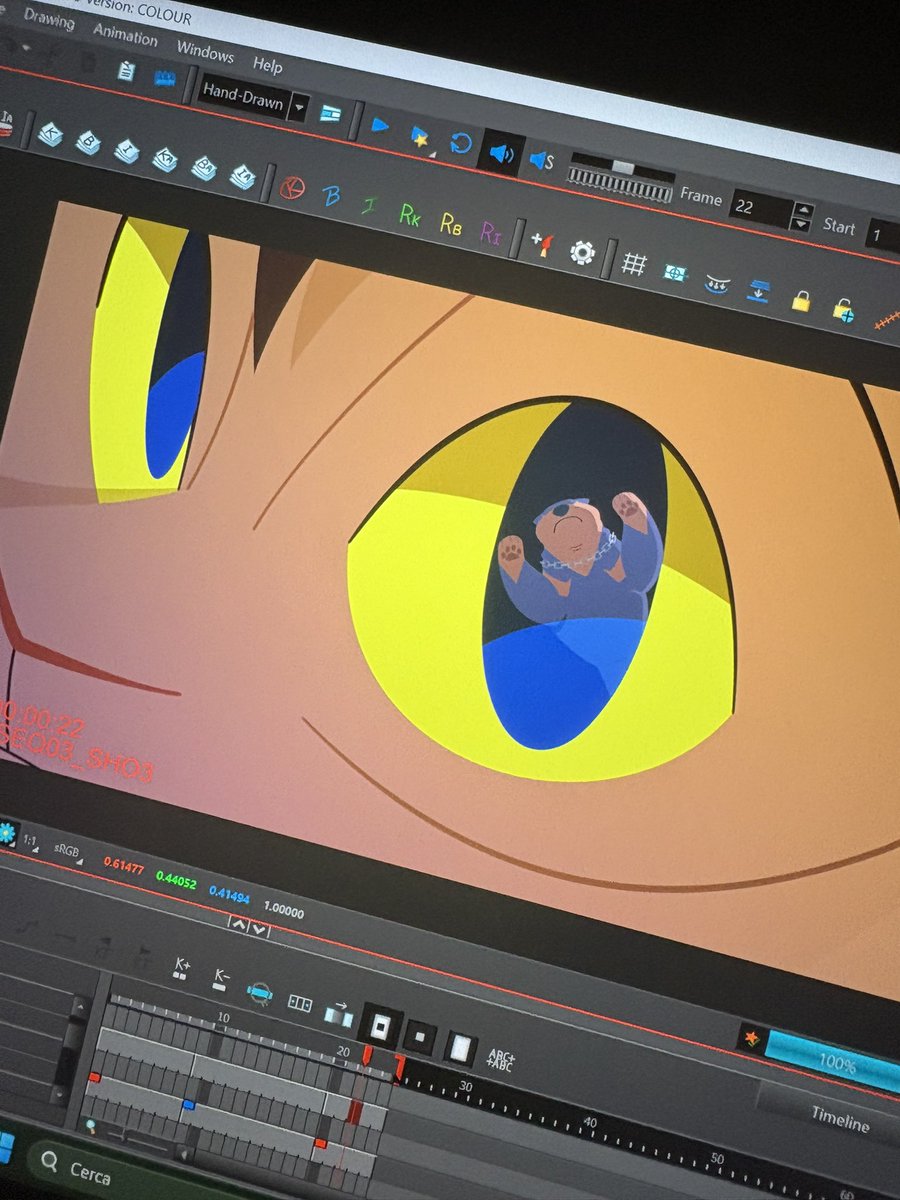Image resolution: width=900 pixels, height=1200 pixels.
Task: Click the blue flower icon at the bottom-left of the camera view
Action: point(7,832)
